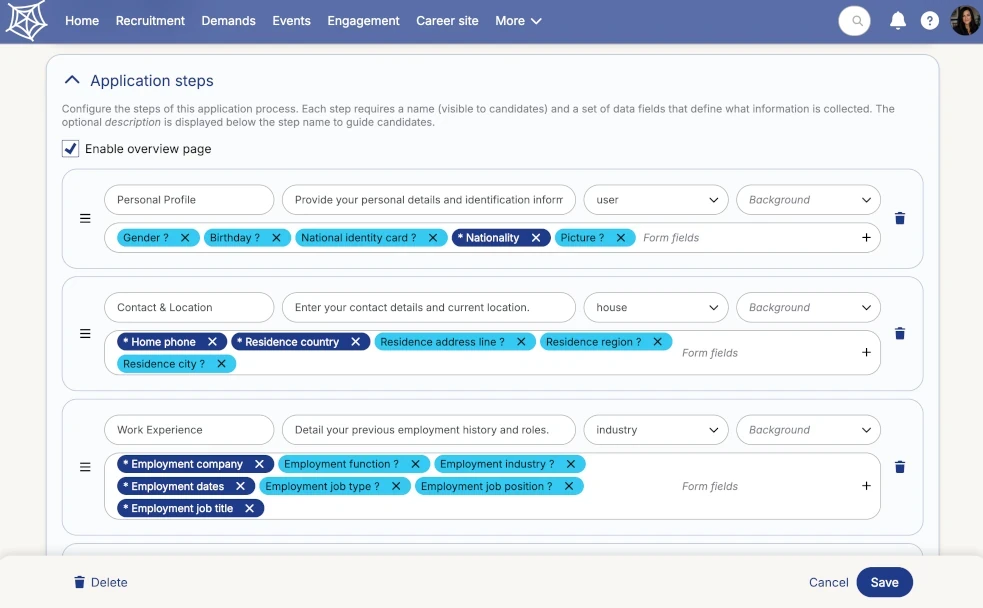Viewport: 983px width, 608px height.
Task: Edit the Contact & Location description field
Action: coord(429,308)
